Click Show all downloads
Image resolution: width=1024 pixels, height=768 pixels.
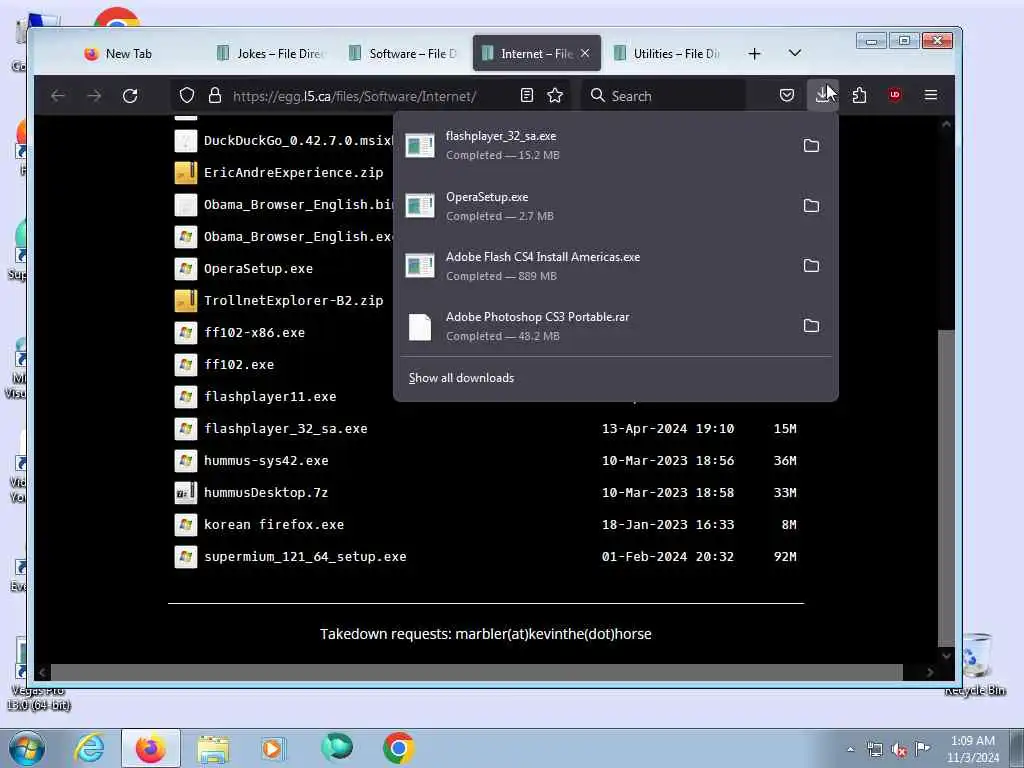click(x=461, y=378)
